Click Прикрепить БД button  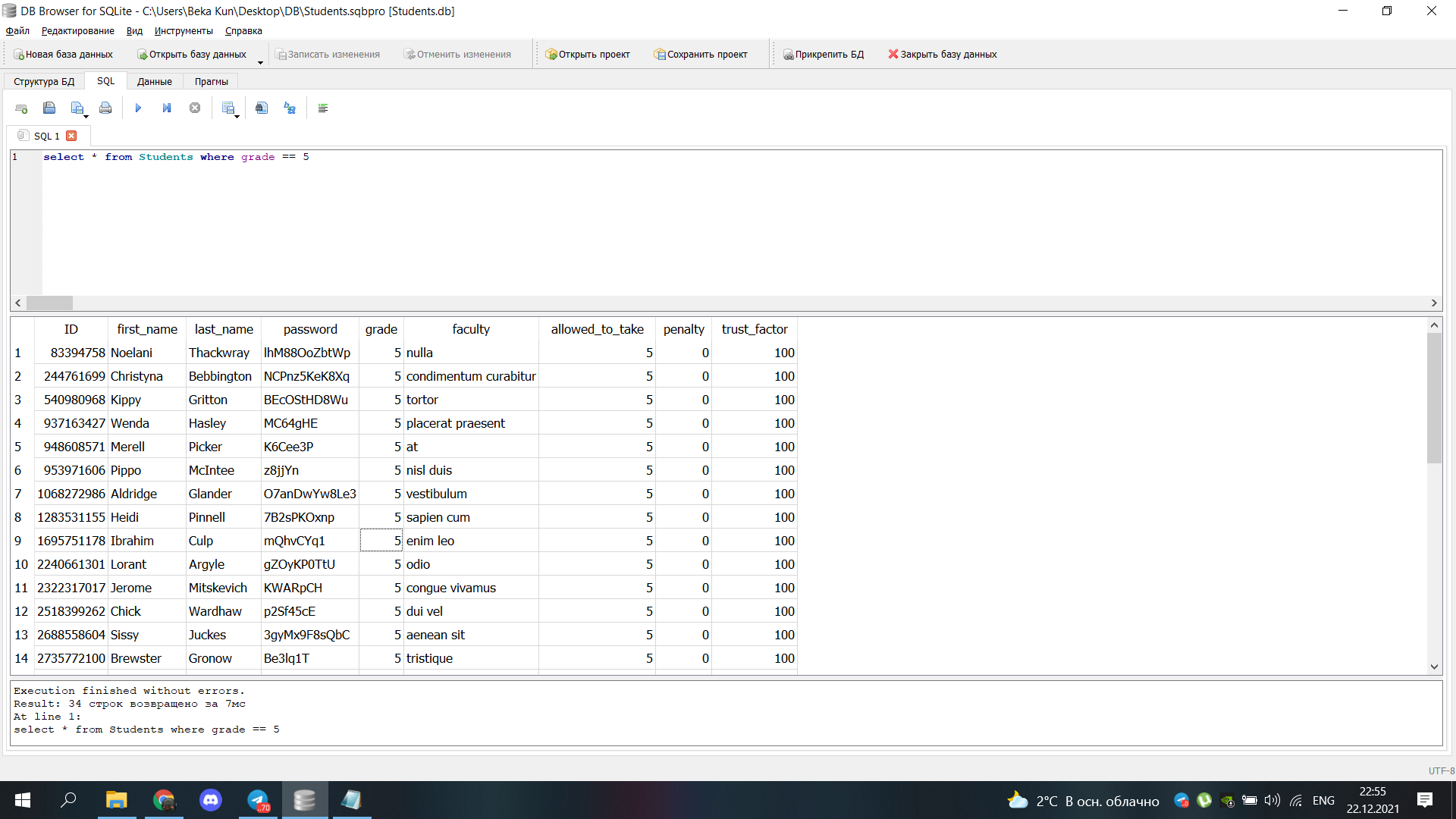pyautogui.click(x=823, y=55)
